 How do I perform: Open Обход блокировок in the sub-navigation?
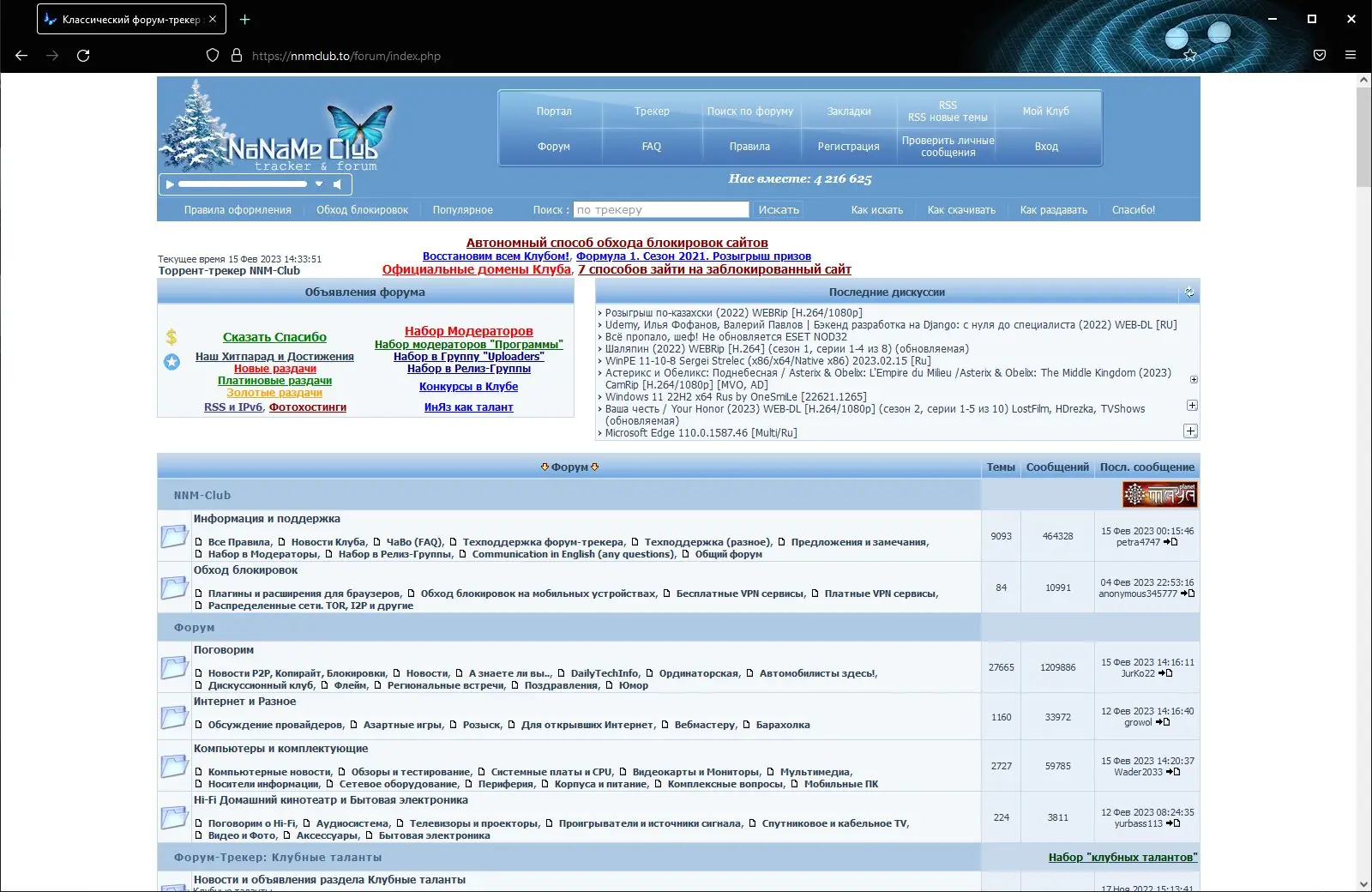362,210
